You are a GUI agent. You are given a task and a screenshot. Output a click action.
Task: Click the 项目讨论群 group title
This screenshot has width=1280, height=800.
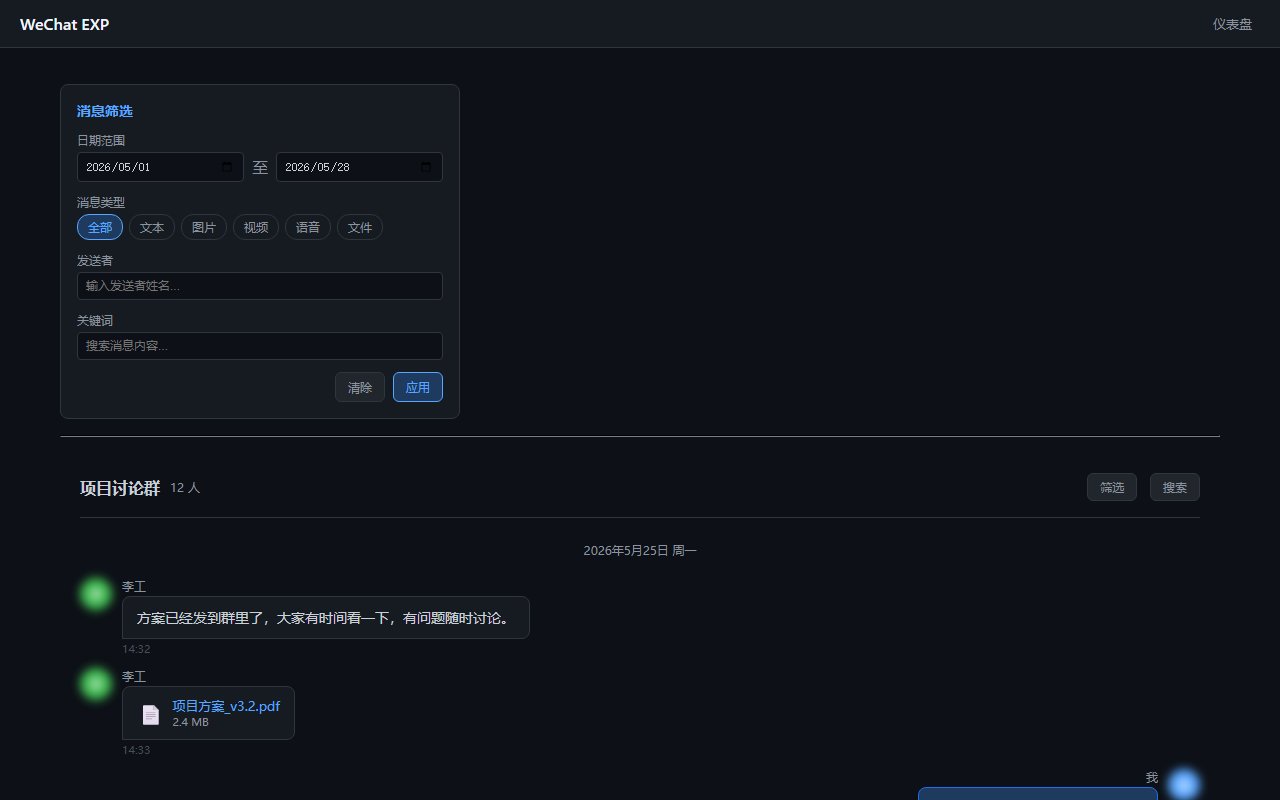click(x=120, y=488)
